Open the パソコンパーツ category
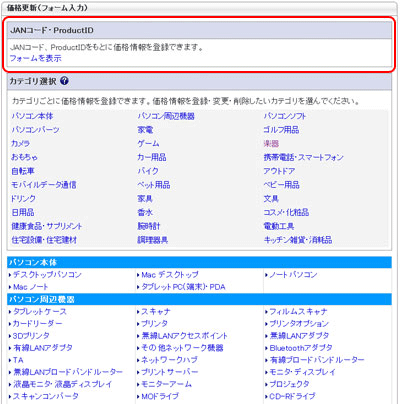The width and height of the screenshot is (400, 404). [x=35, y=130]
